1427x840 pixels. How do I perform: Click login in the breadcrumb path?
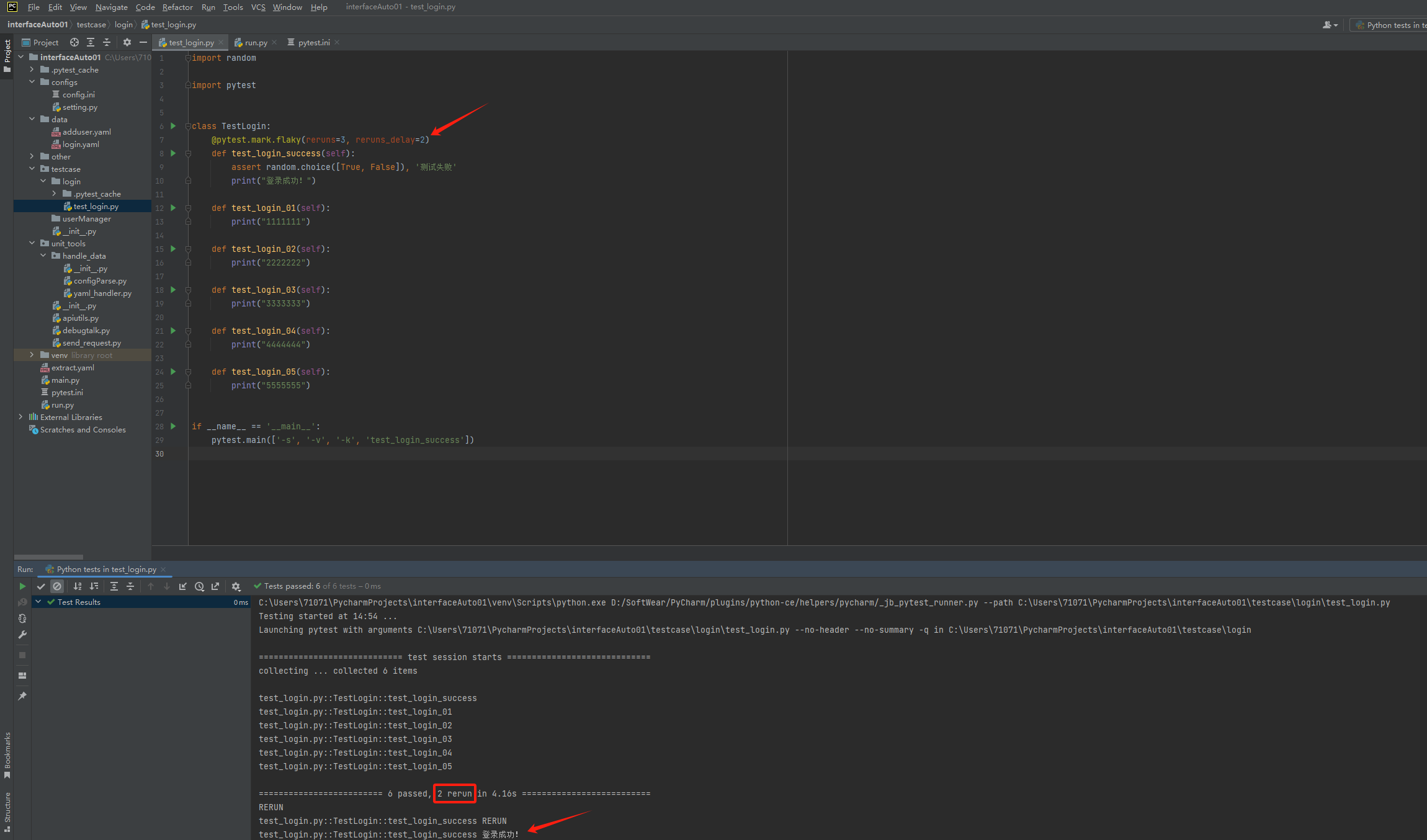[x=123, y=25]
